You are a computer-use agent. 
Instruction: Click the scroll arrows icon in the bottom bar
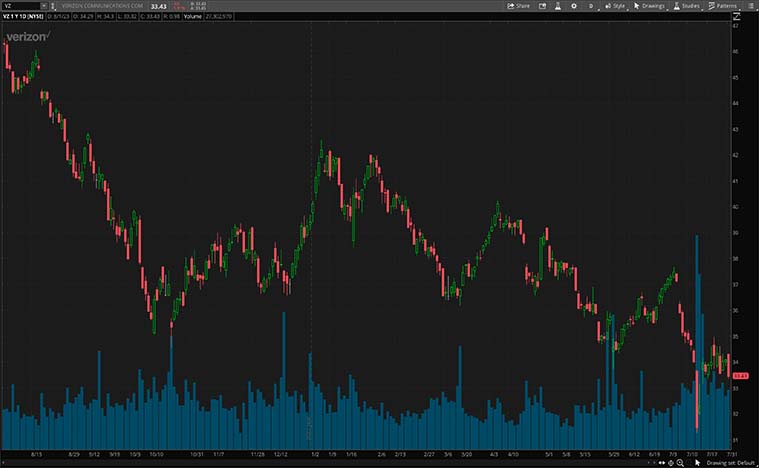pyautogui.click(x=662, y=463)
